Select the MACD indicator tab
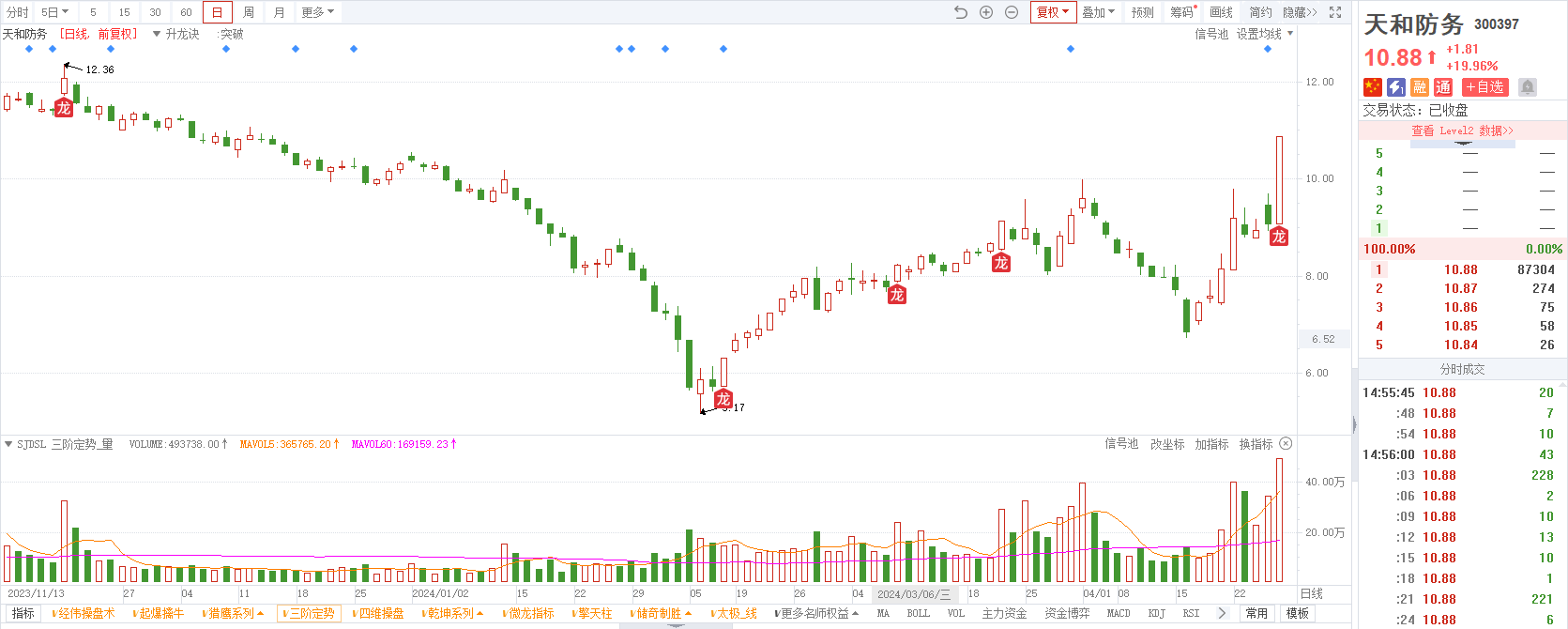The height and width of the screenshot is (629, 1568). point(1119,613)
